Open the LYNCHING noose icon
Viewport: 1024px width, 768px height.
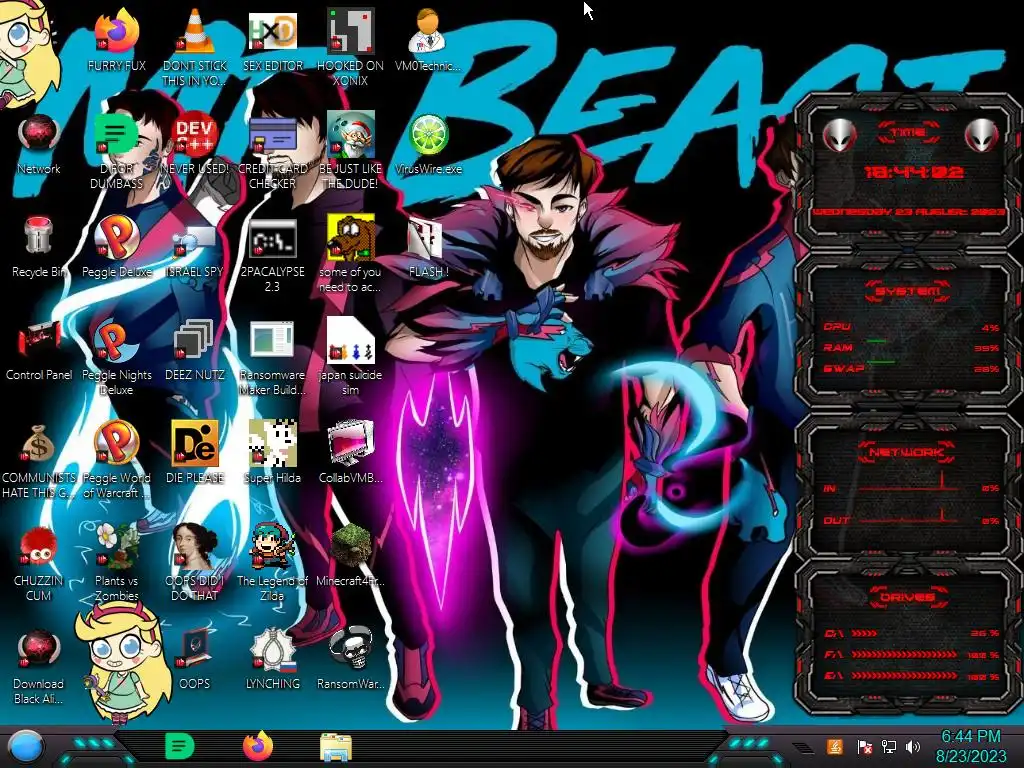272,648
